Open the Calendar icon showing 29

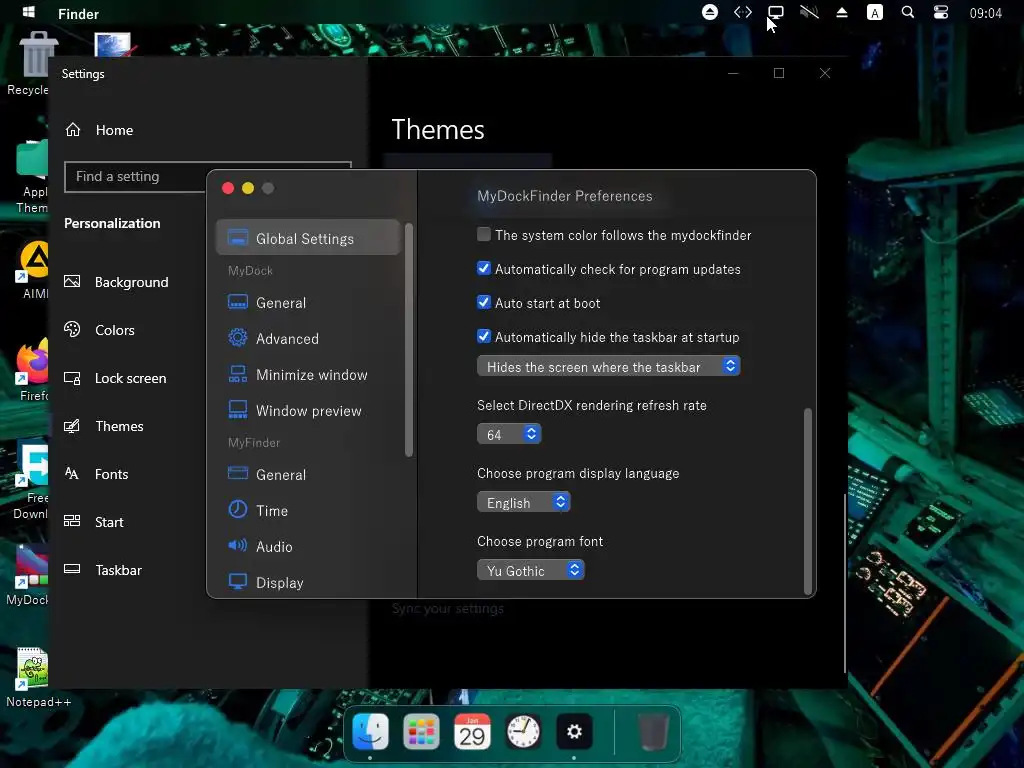[x=472, y=731]
